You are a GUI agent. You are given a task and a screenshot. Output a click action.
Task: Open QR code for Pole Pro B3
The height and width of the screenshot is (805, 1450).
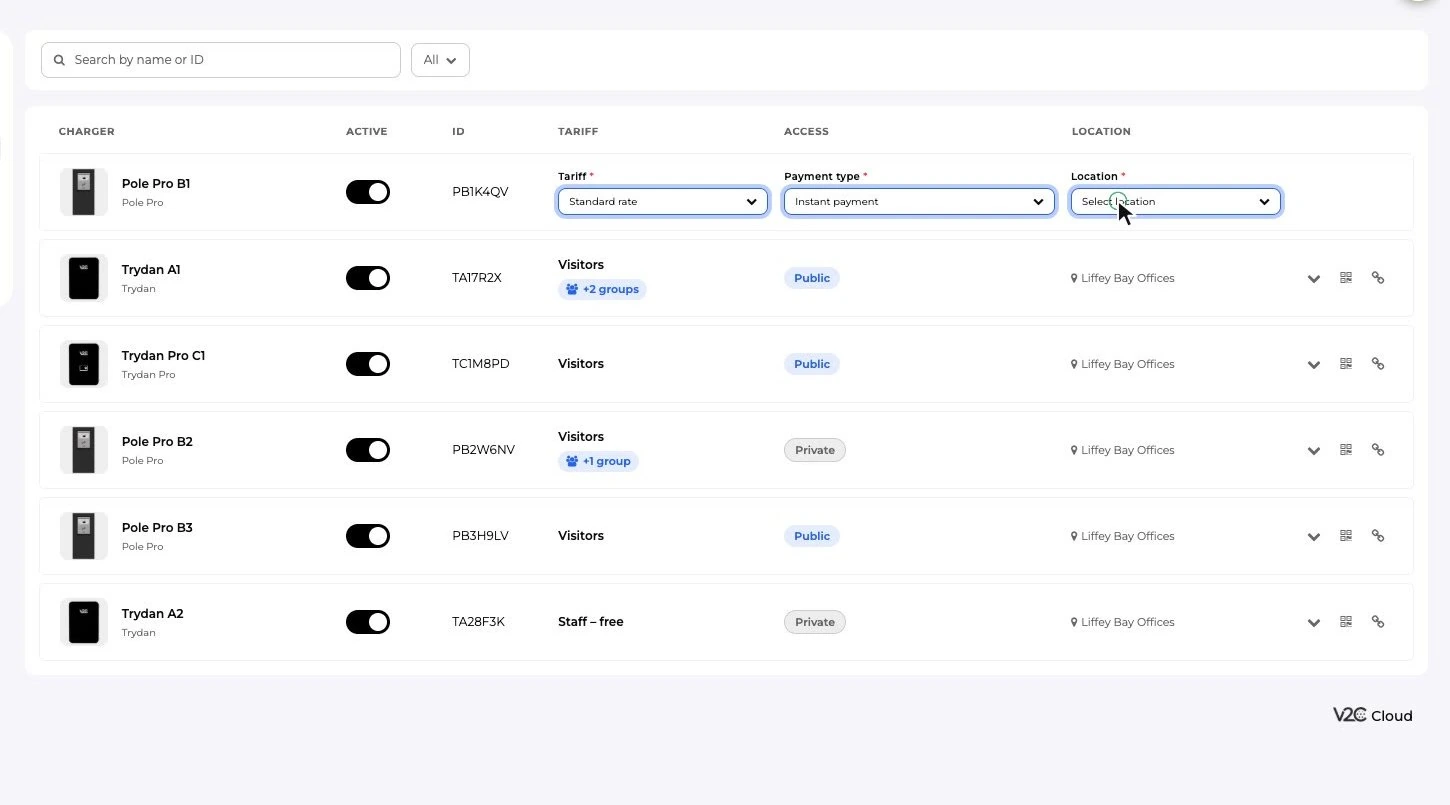(x=1346, y=536)
